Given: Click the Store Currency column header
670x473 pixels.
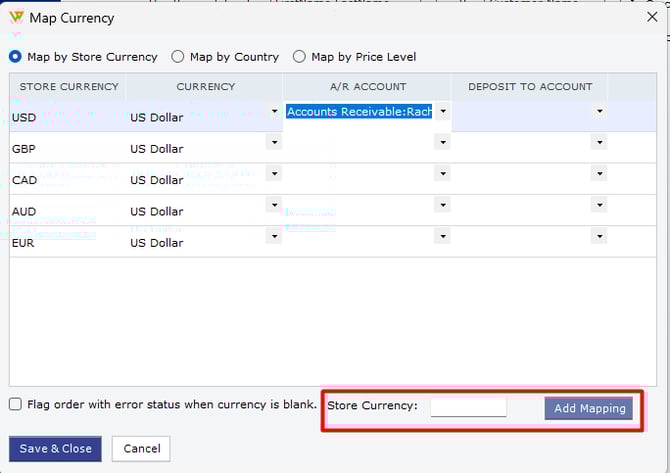Looking at the screenshot, I should click(69, 87).
